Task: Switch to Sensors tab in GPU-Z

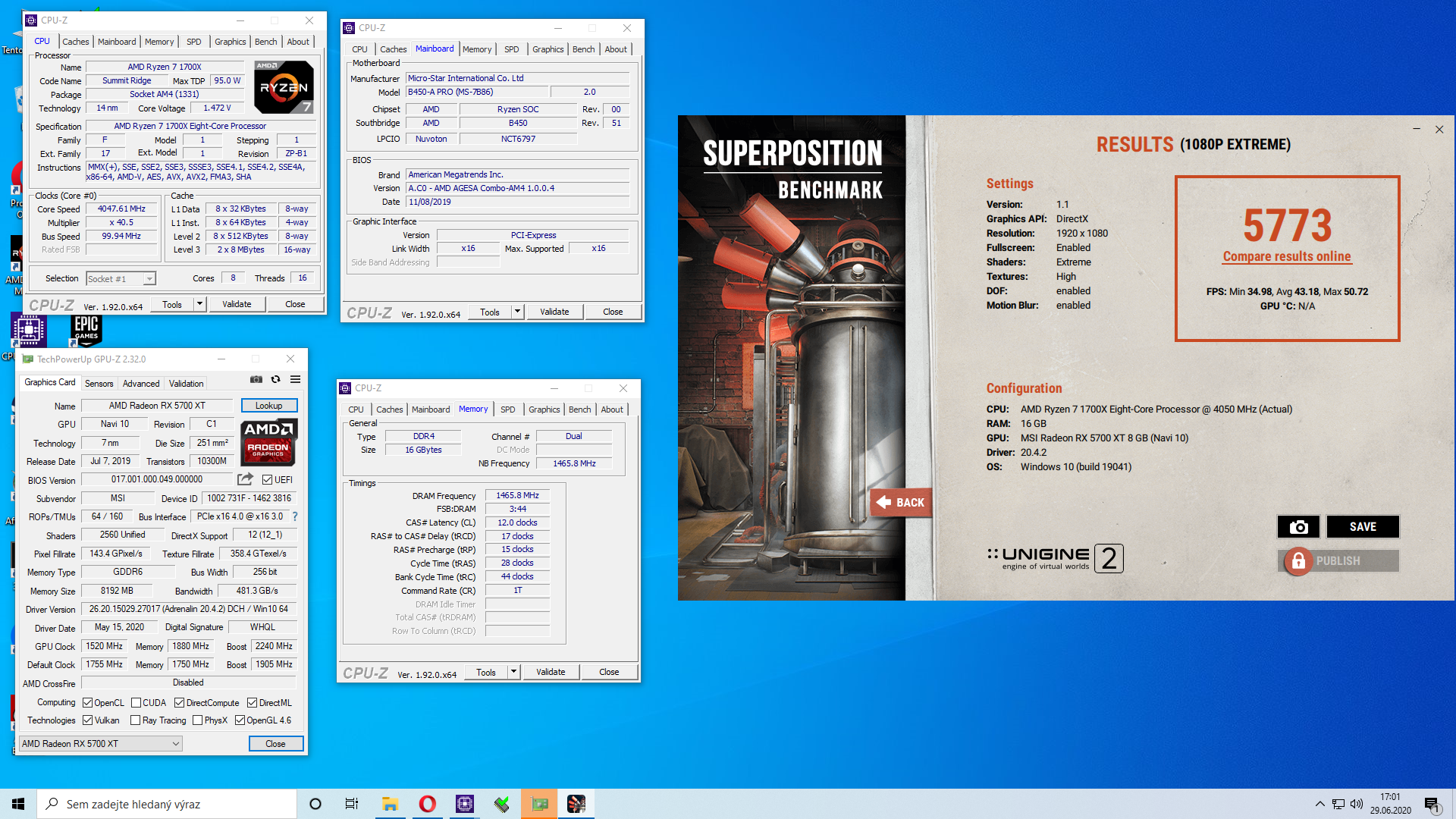Action: [99, 384]
